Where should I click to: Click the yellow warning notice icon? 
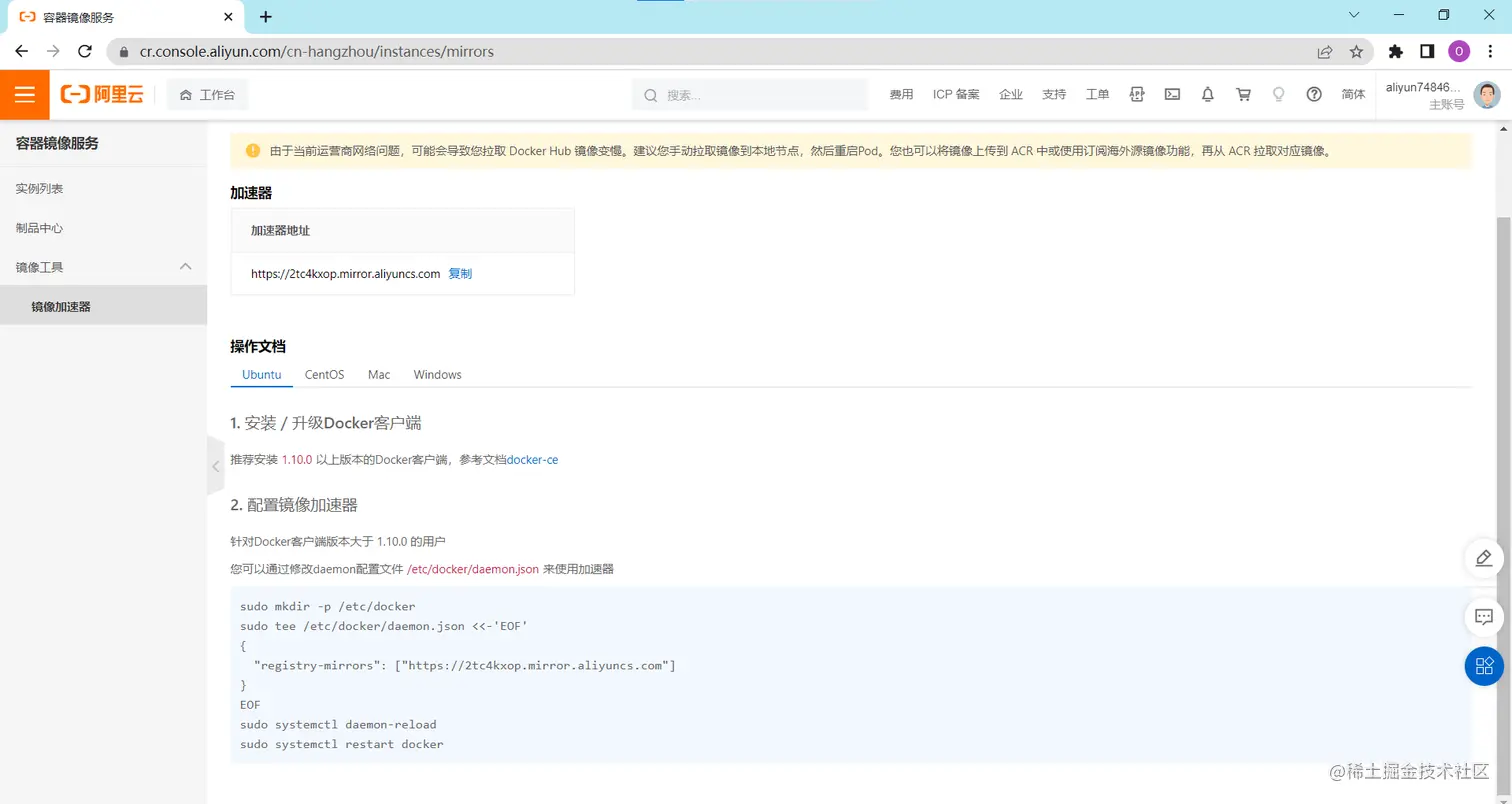[x=252, y=151]
